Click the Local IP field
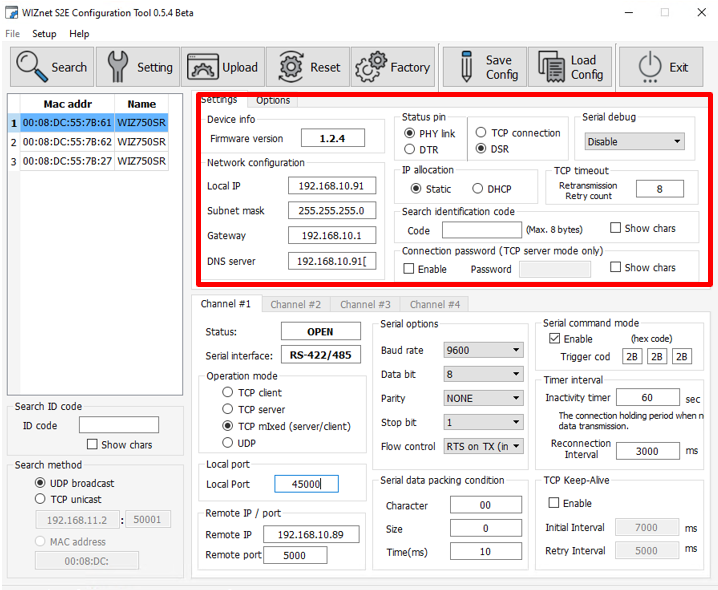 pyautogui.click(x=332, y=186)
